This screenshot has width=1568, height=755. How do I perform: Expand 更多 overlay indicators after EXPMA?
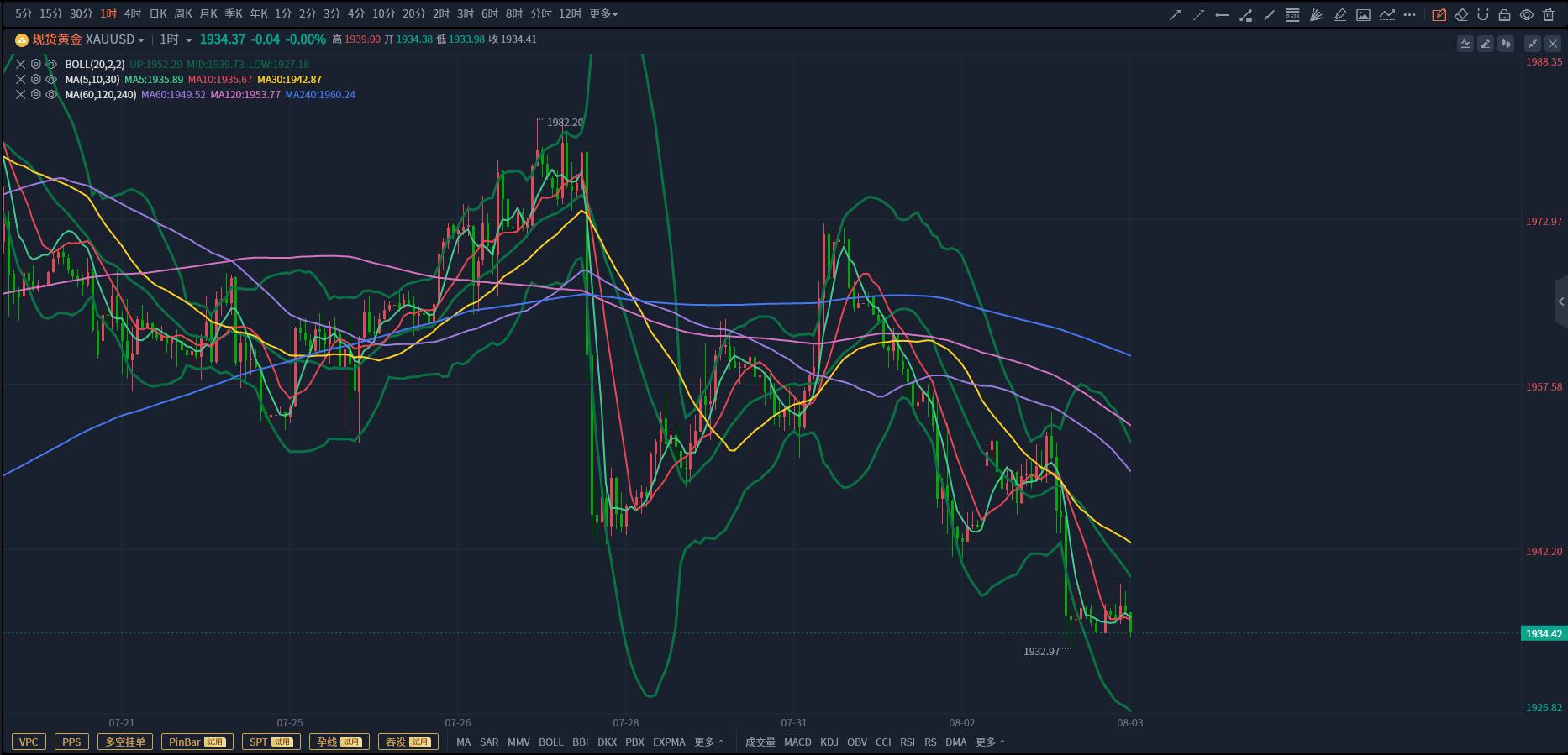click(x=709, y=742)
